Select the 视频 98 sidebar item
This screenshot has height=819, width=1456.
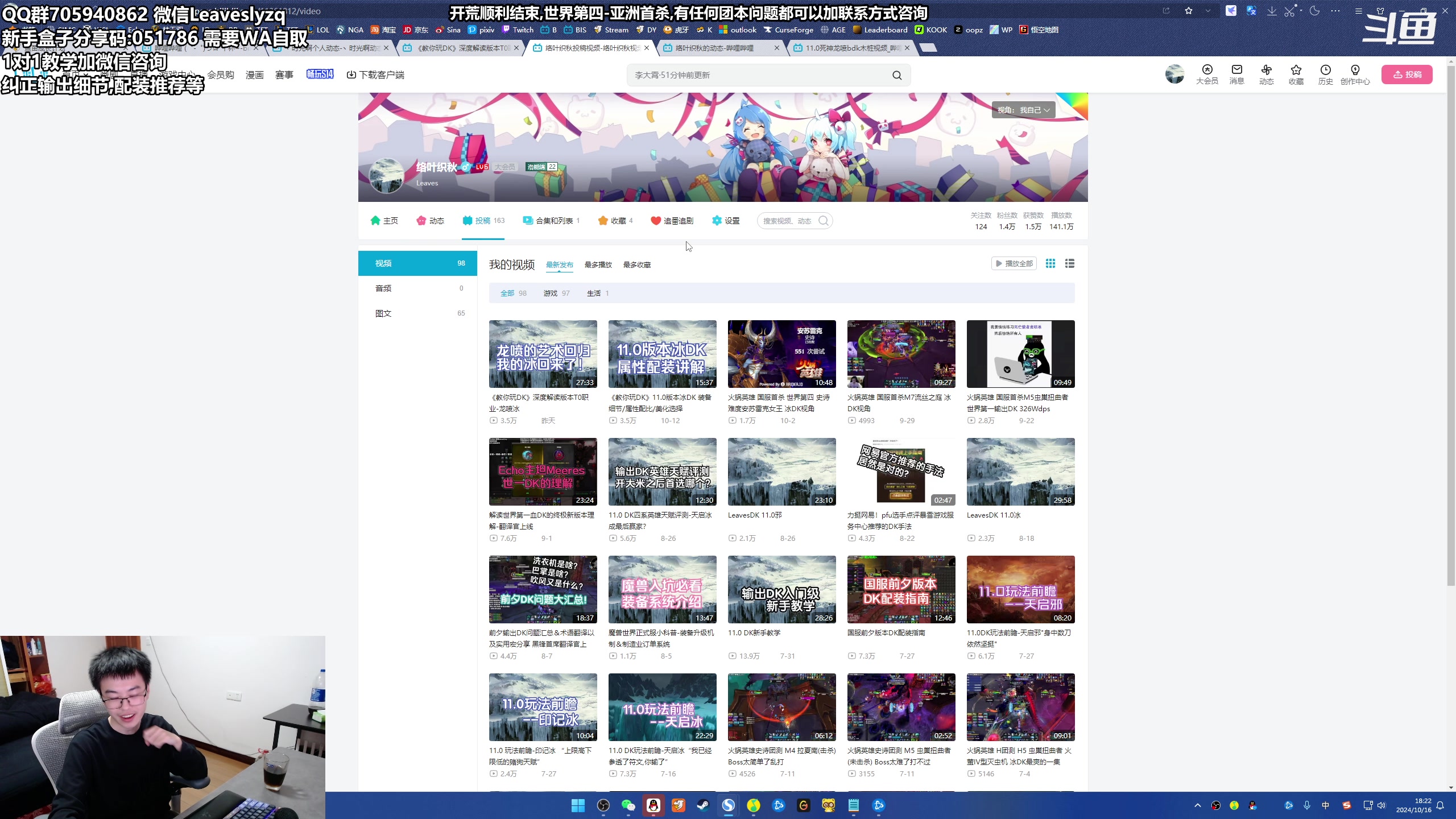point(417,263)
